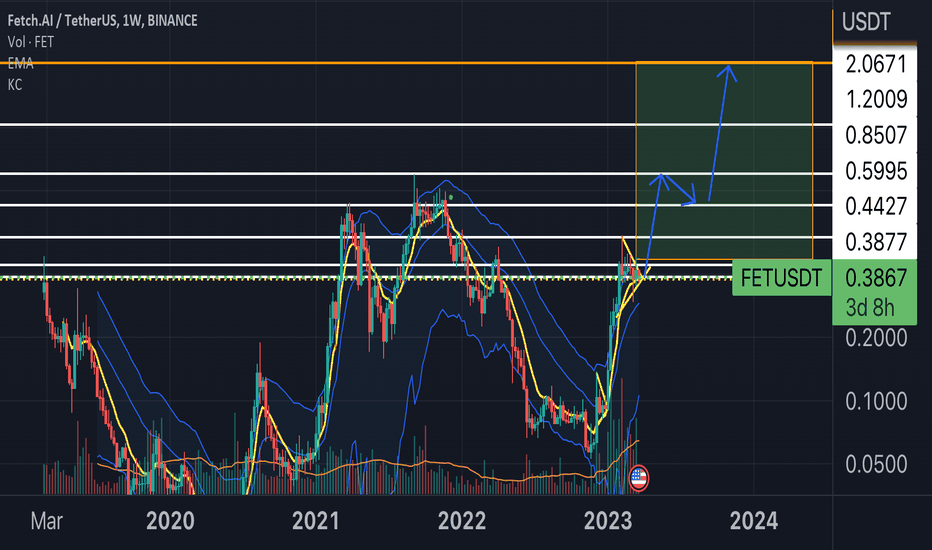Click the Mar time axis label
The height and width of the screenshot is (550, 932).
[46, 521]
